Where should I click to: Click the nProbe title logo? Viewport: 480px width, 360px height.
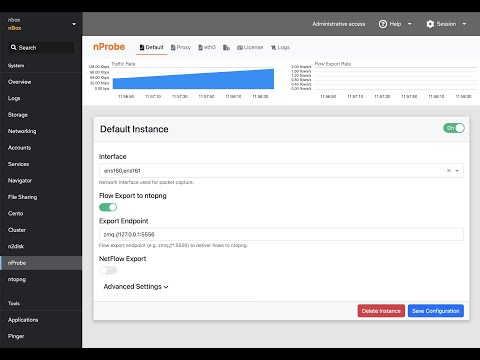click(x=109, y=47)
